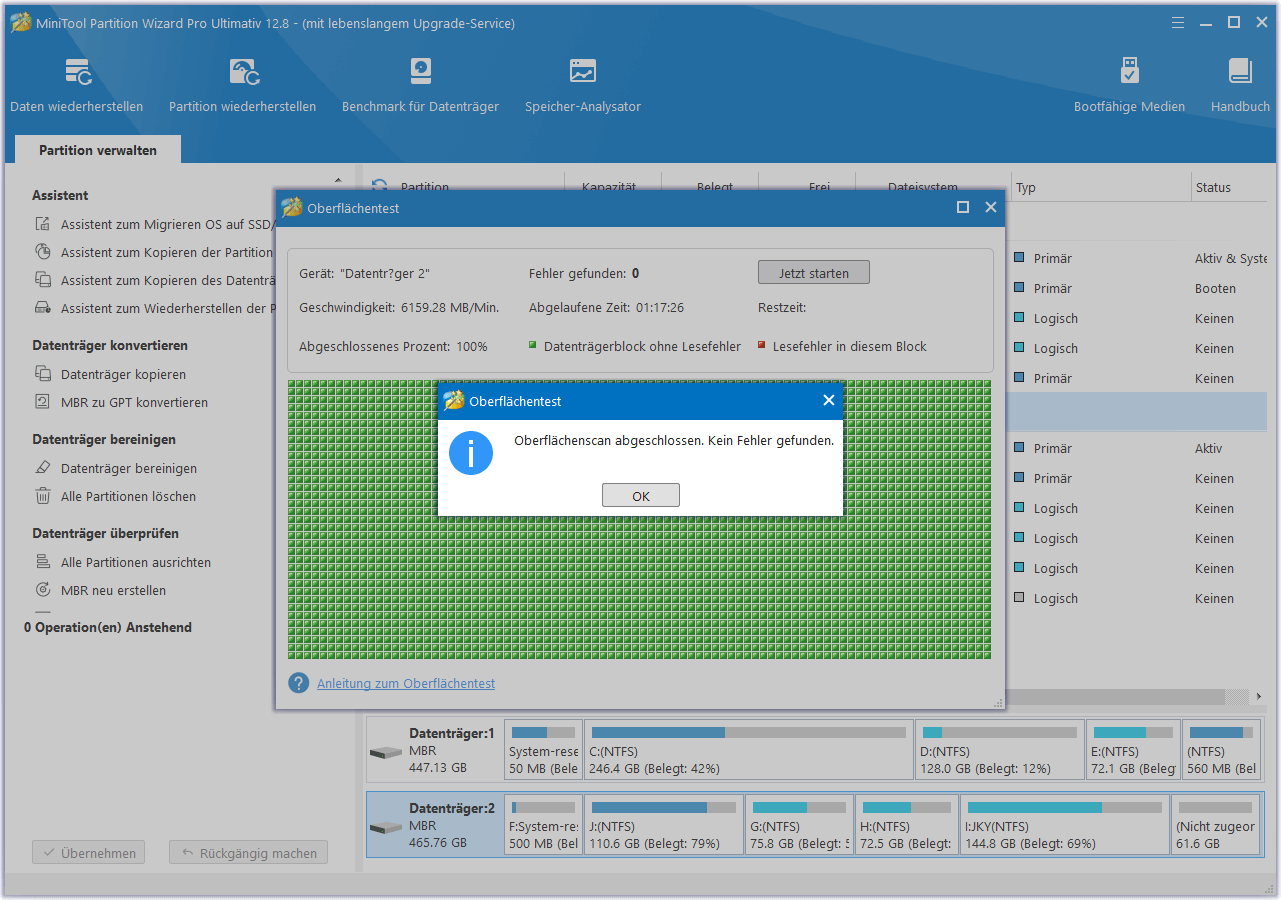Click OK in the Oberflächentest message
This screenshot has width=1281, height=900.
(x=641, y=496)
